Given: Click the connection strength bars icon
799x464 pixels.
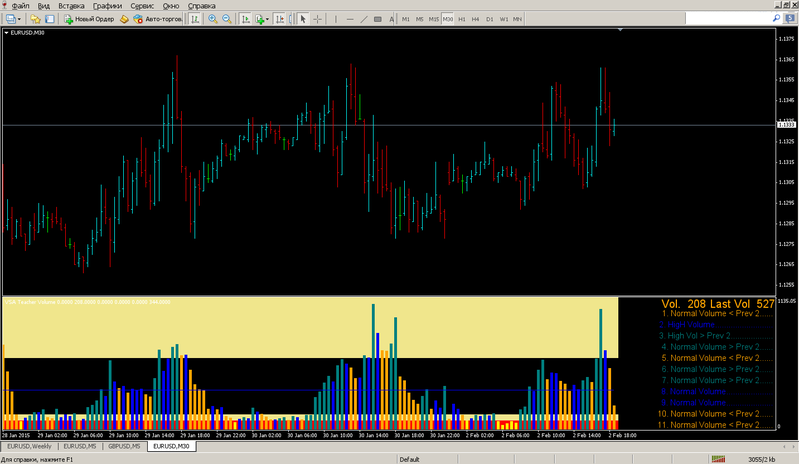Looking at the screenshot, I should [718, 459].
